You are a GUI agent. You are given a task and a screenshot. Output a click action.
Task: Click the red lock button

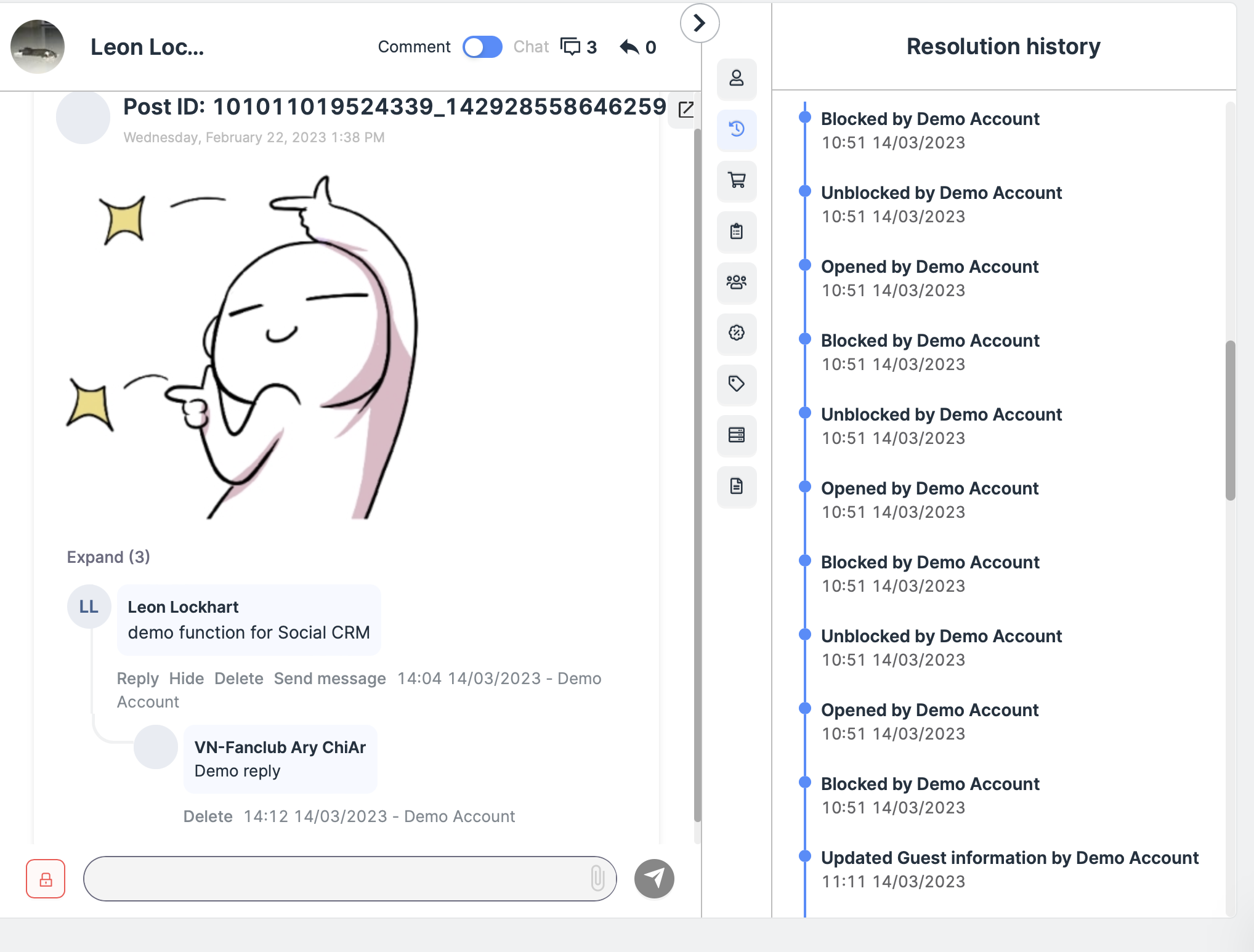pyautogui.click(x=46, y=879)
